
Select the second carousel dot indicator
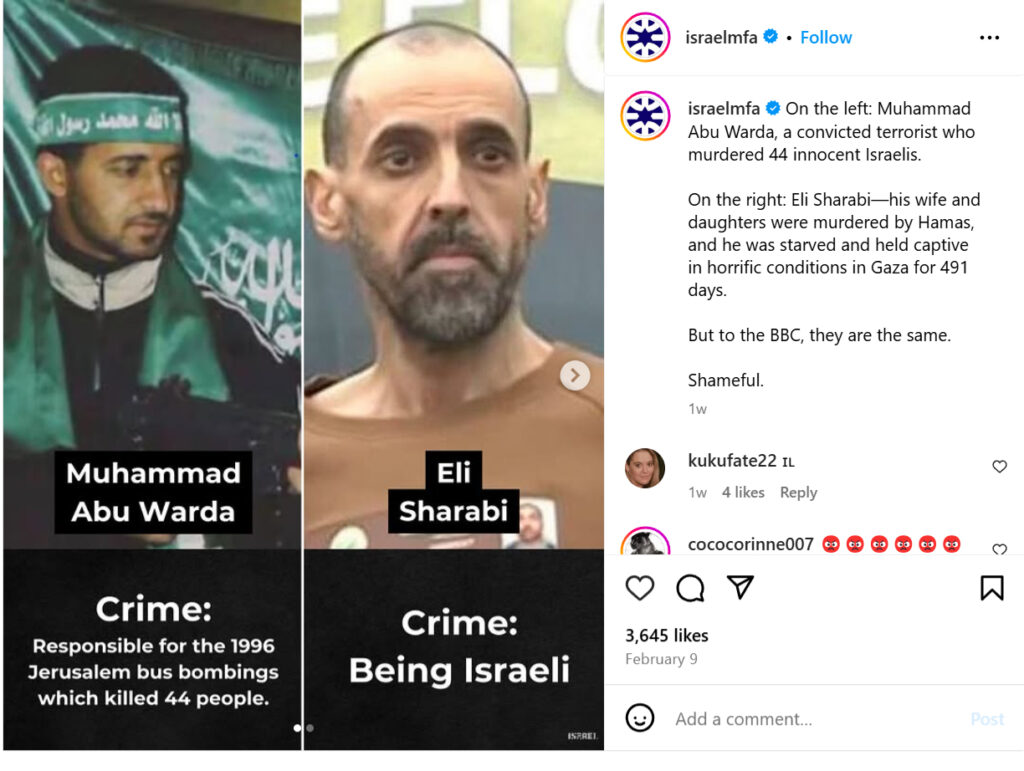pos(310,727)
